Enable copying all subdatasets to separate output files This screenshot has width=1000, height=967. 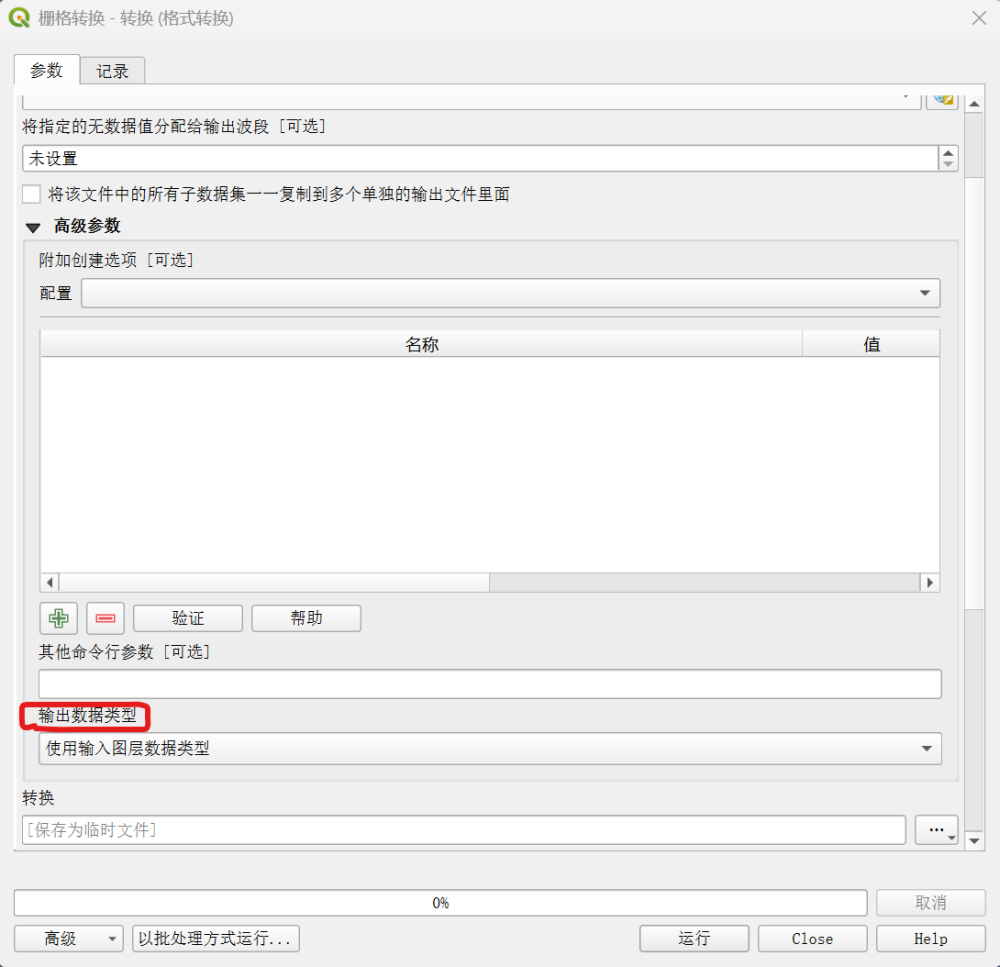(x=32, y=194)
